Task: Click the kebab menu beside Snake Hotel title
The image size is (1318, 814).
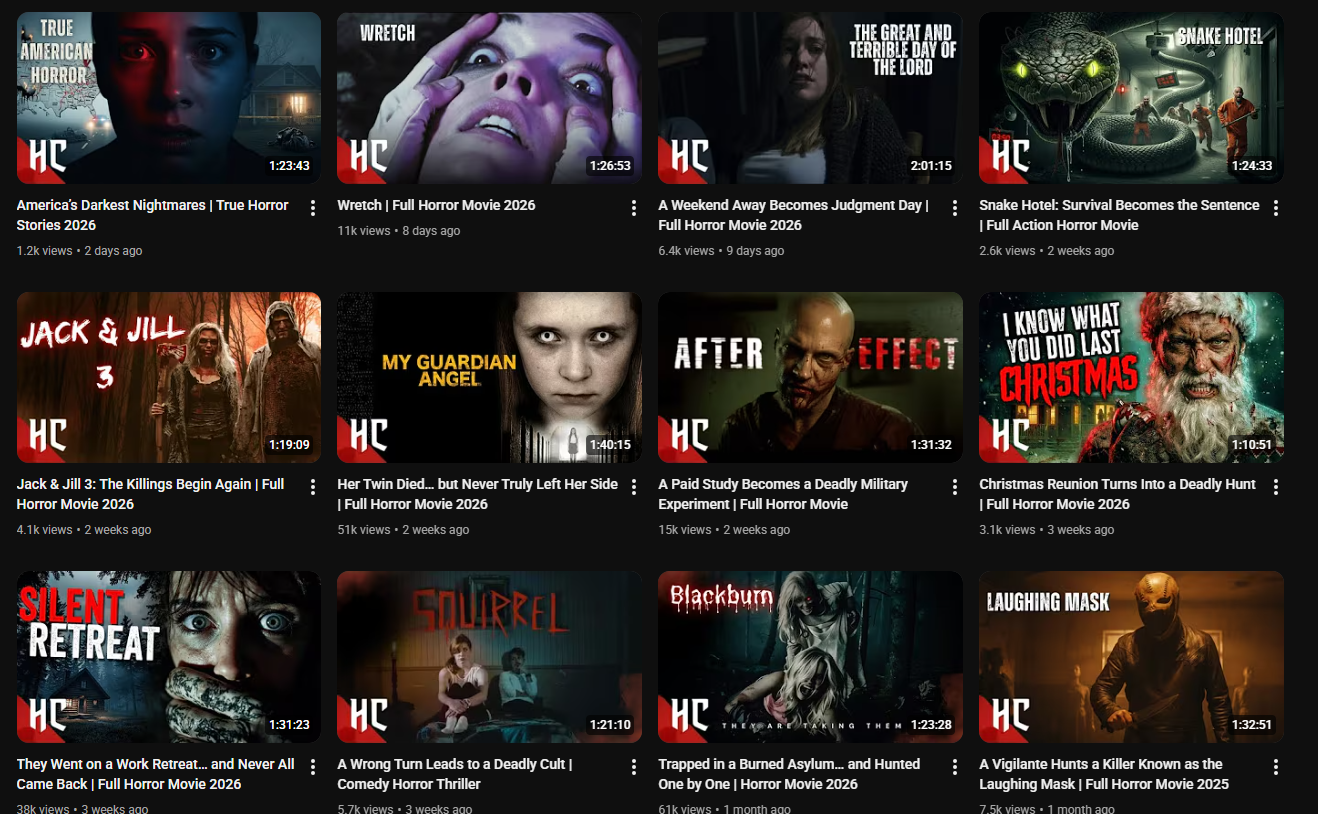Action: point(1276,208)
